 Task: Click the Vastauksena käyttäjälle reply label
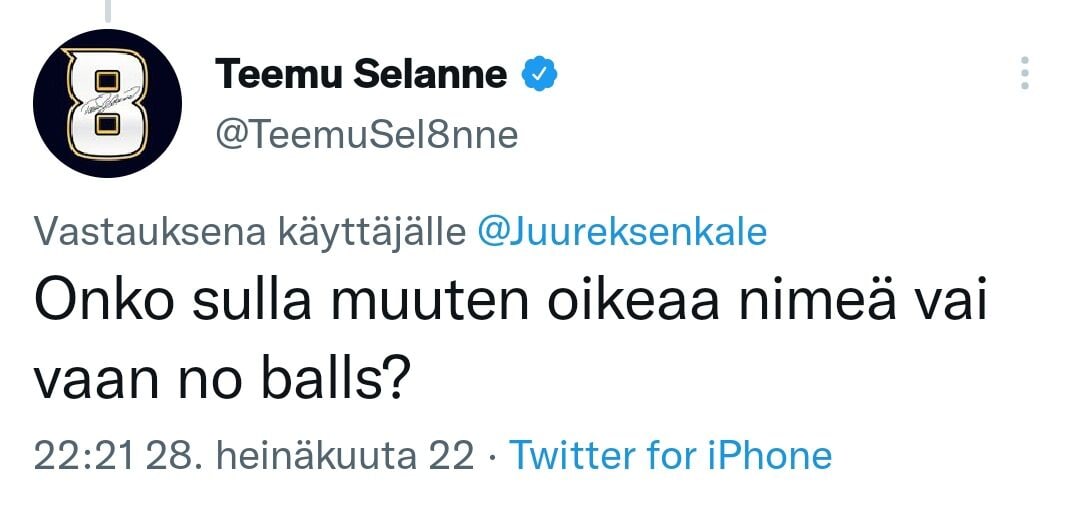[x=250, y=232]
